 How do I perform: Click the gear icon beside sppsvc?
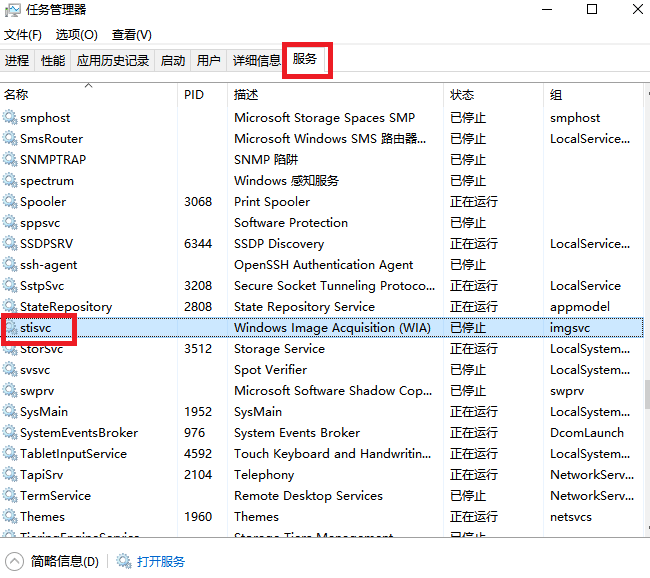[10, 222]
